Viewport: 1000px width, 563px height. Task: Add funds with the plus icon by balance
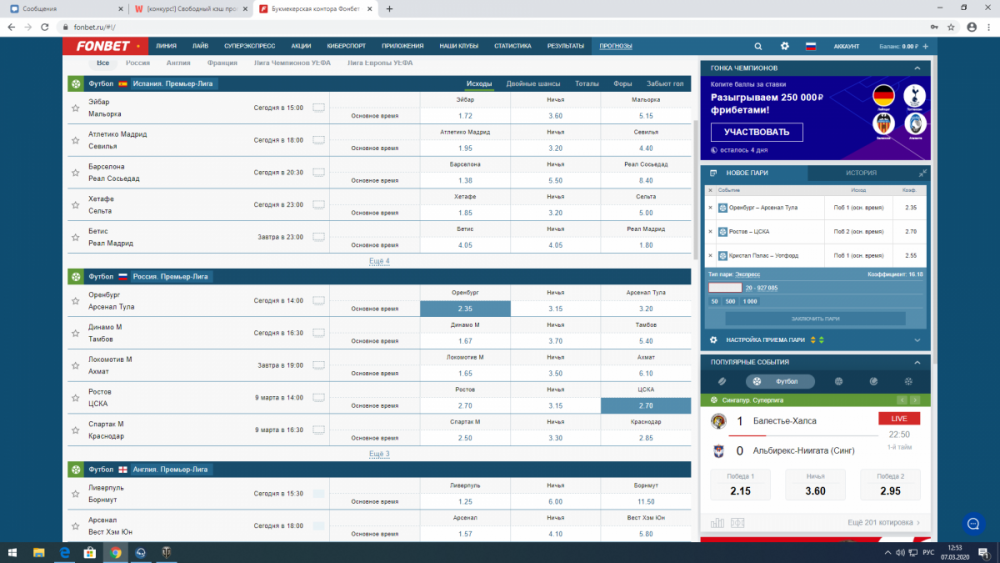[x=926, y=46]
